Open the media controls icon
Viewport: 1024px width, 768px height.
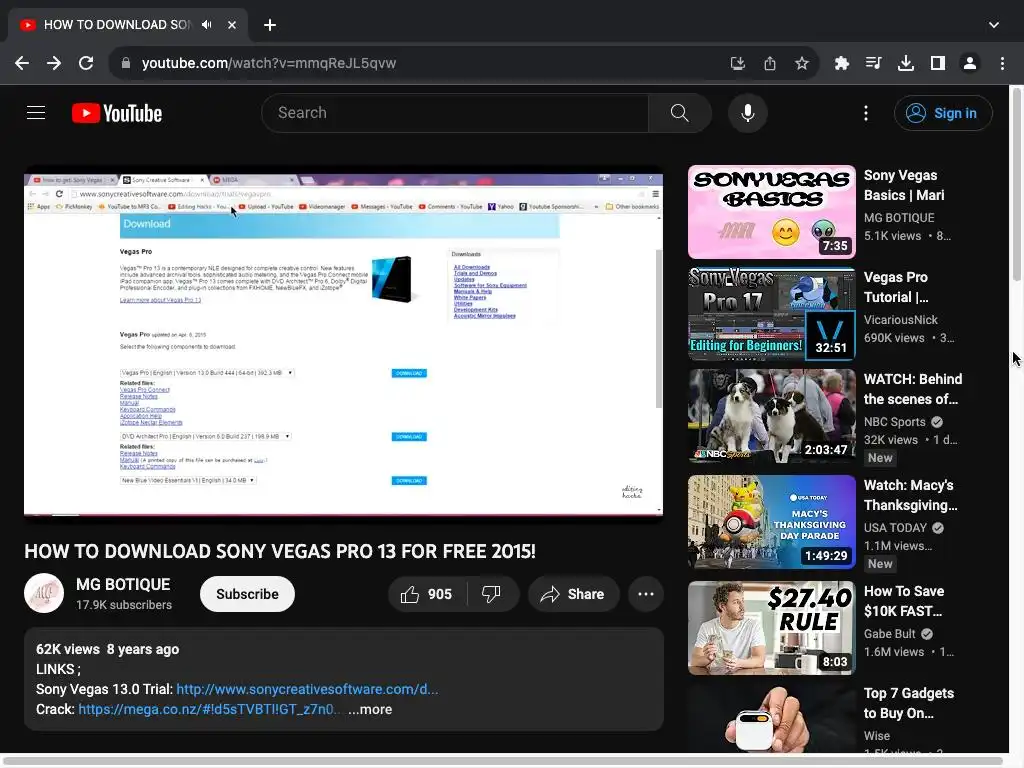[874, 63]
